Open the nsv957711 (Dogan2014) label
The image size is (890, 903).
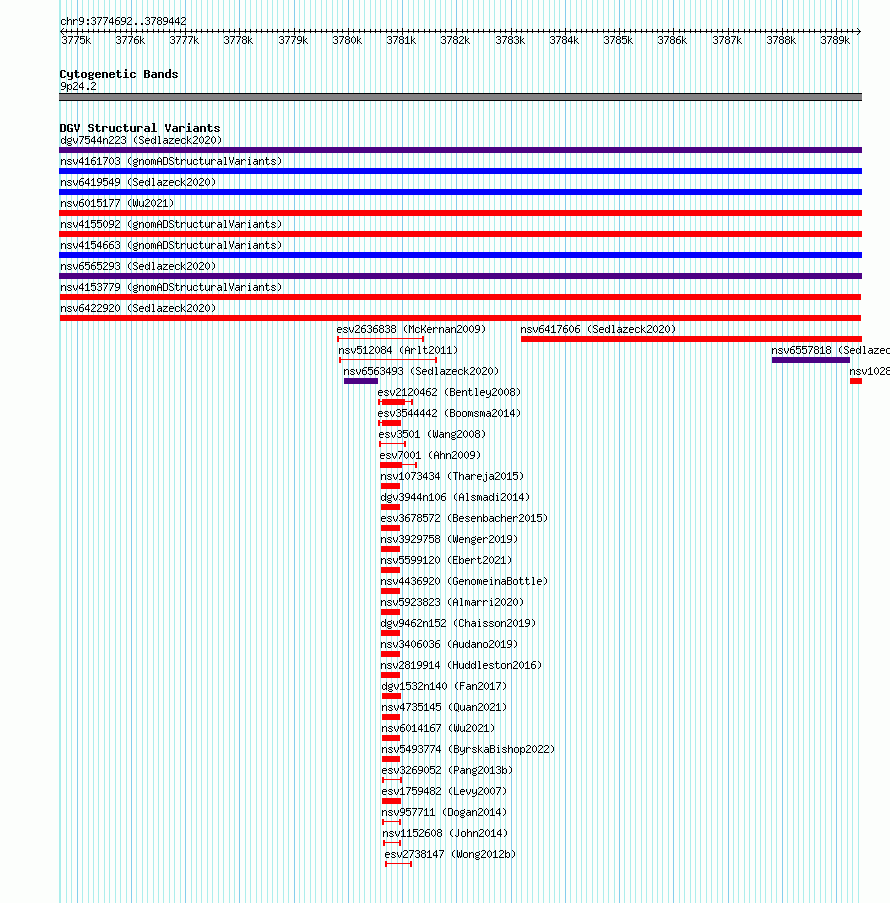(444, 813)
